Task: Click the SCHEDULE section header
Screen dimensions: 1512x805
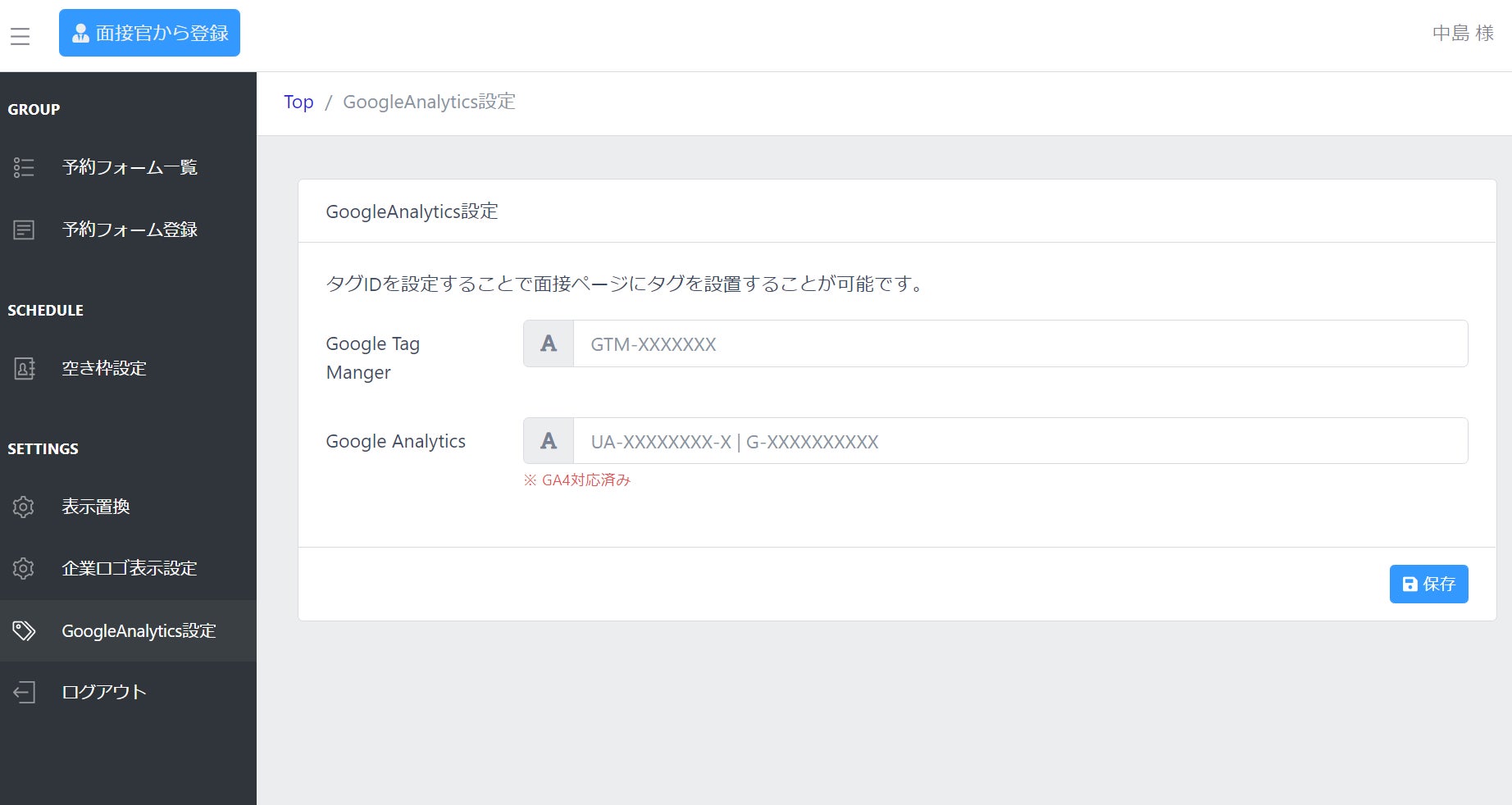Action: [45, 310]
